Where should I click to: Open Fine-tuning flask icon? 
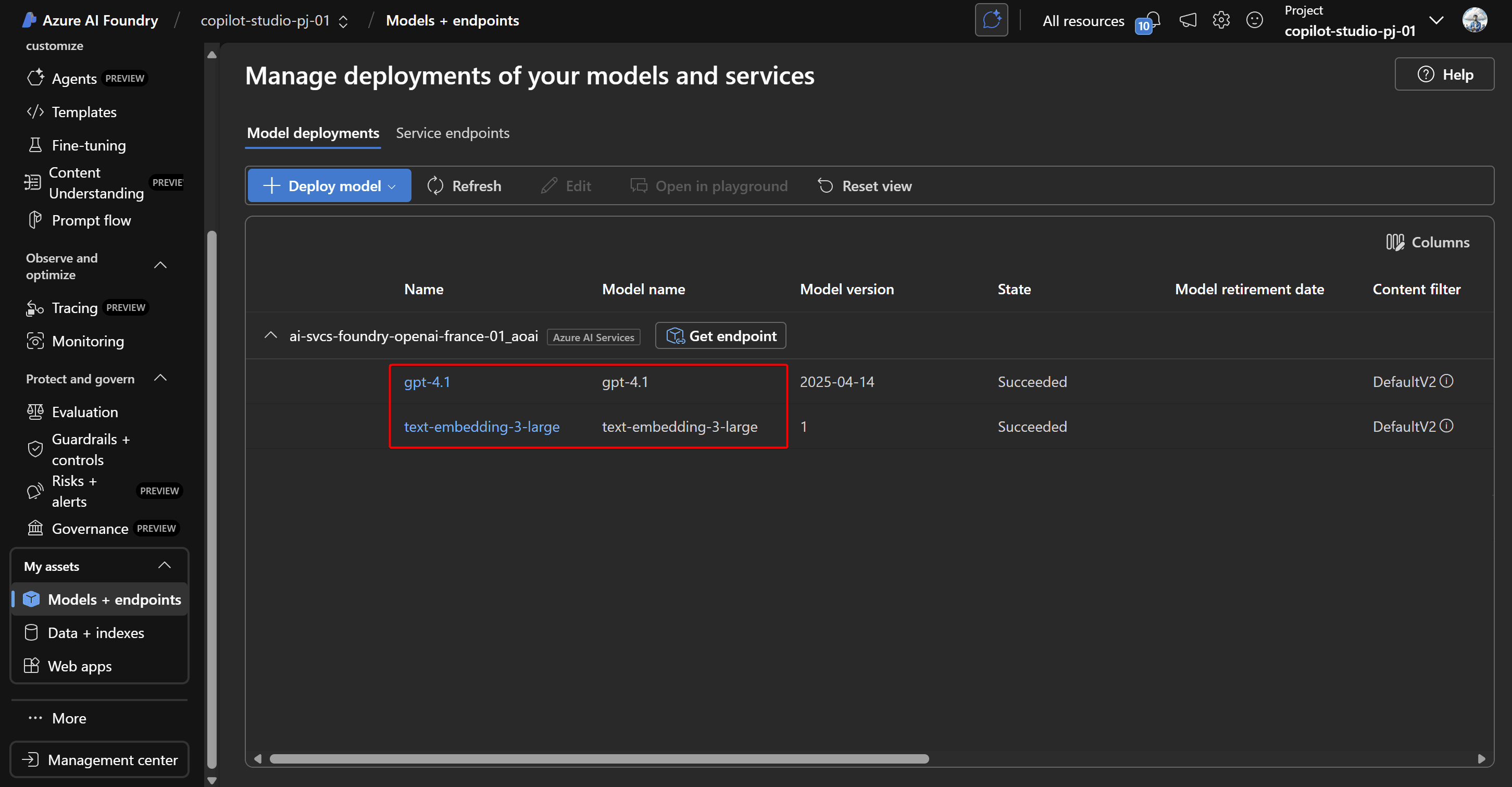click(x=35, y=145)
